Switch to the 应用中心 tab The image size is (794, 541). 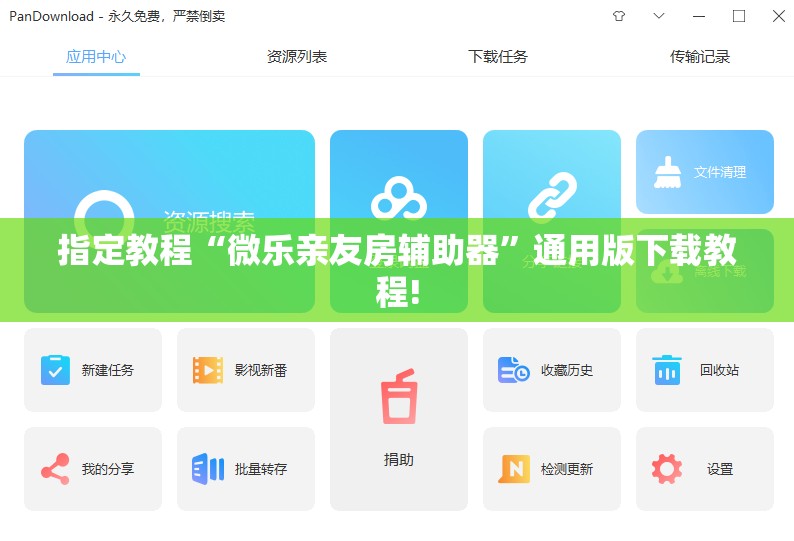tap(96, 56)
